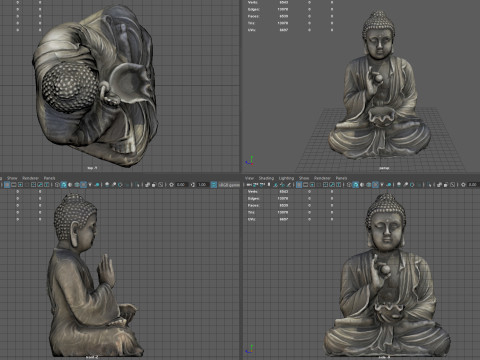Open Renderer menu in front view panel
The width and height of the screenshot is (480, 360).
[x=322, y=178]
